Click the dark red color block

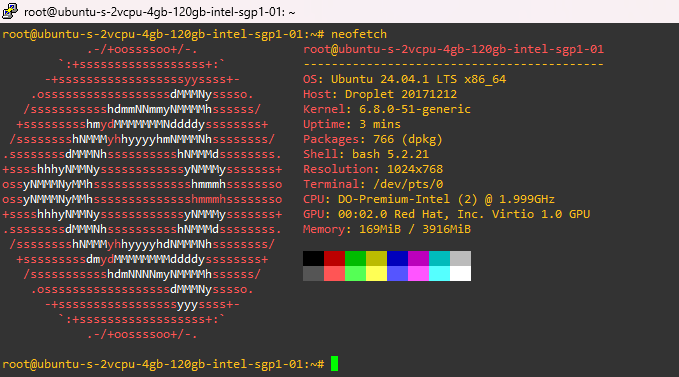pyautogui.click(x=334, y=258)
